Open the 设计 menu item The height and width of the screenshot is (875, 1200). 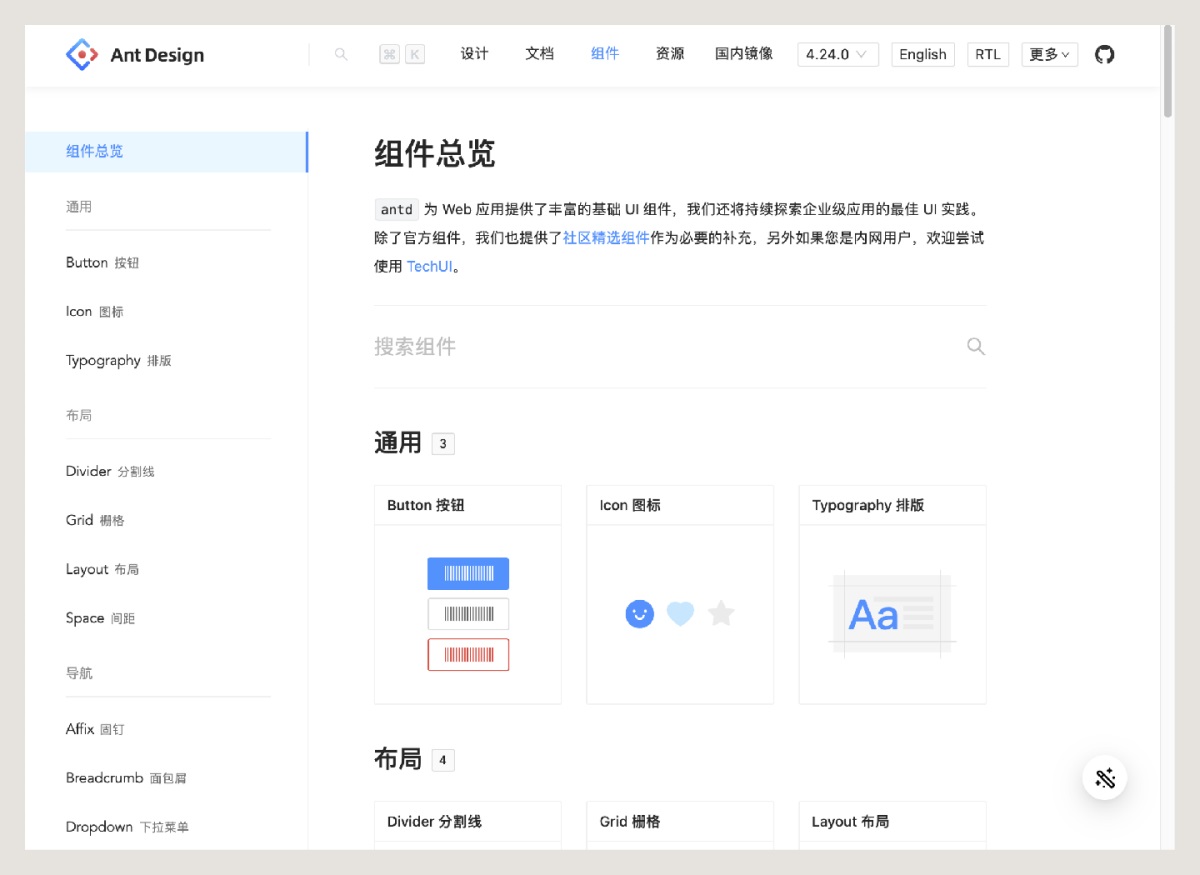[474, 54]
